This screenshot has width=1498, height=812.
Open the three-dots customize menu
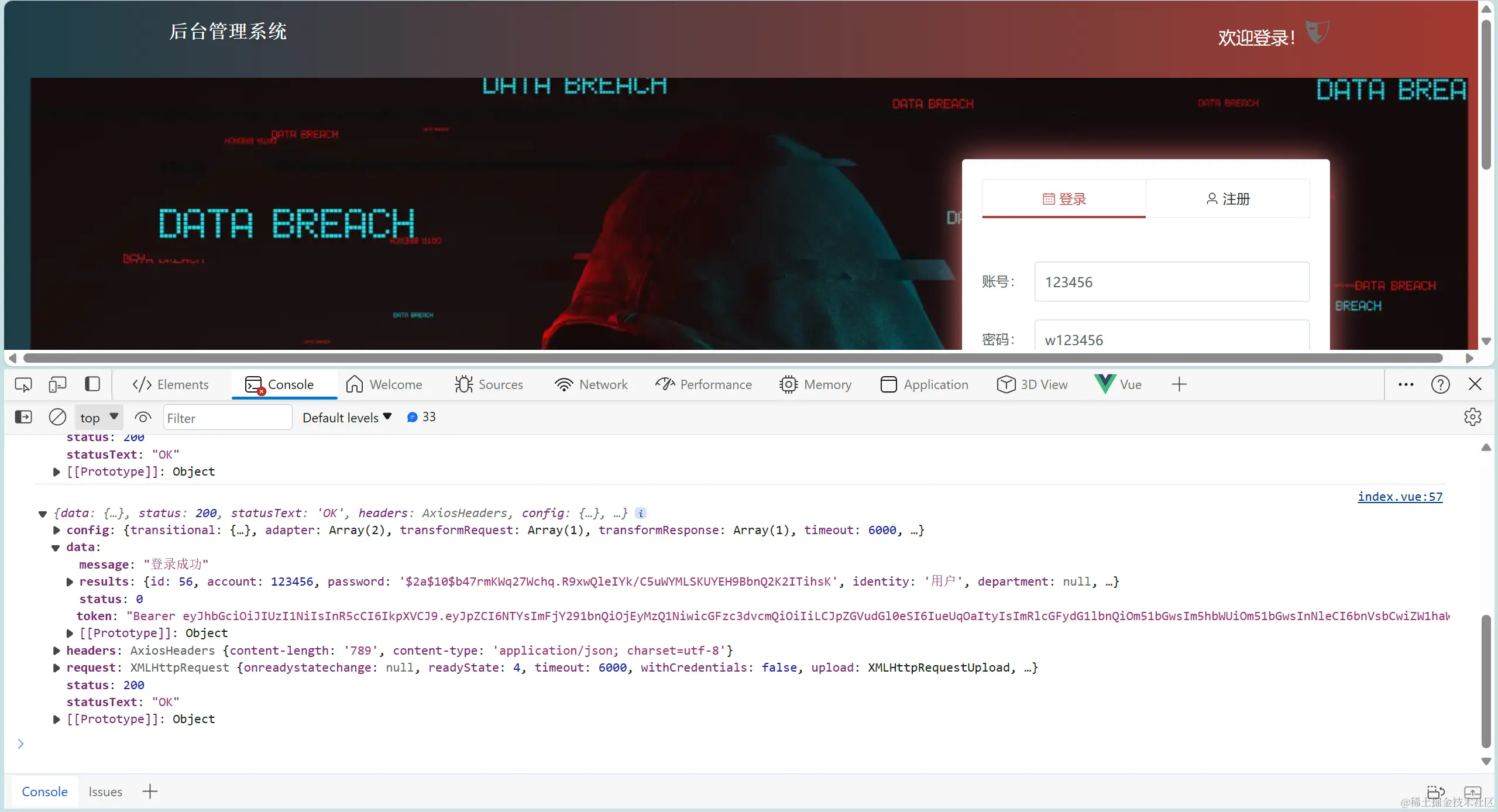coord(1406,384)
